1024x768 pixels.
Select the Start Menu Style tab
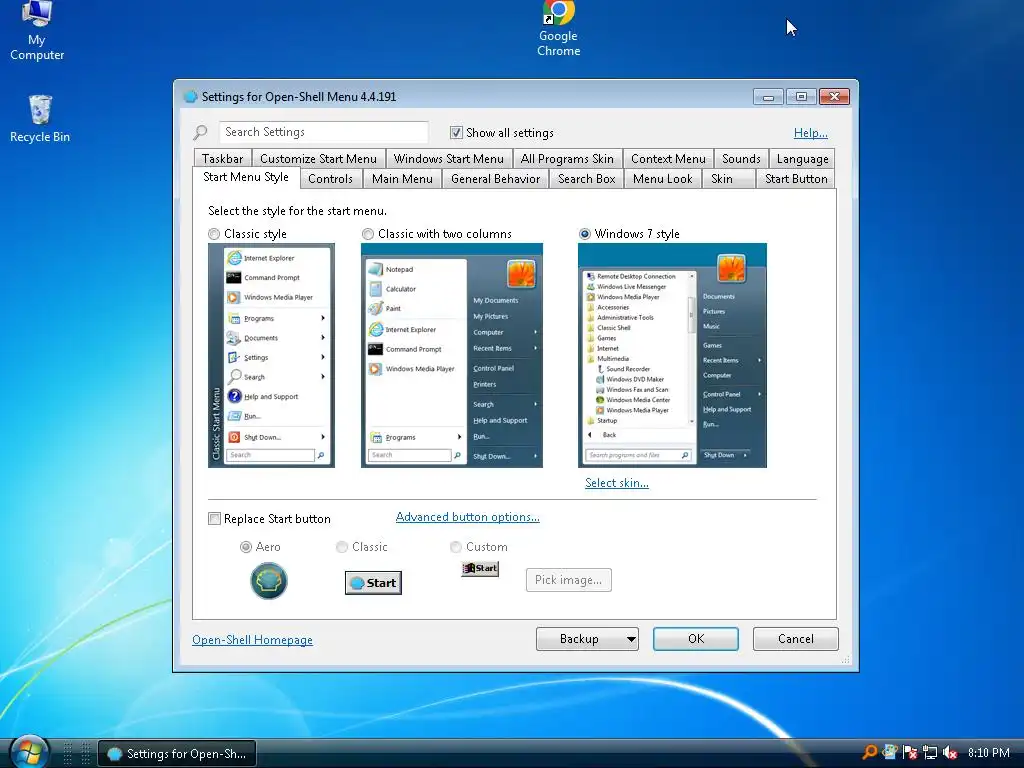coord(246,177)
